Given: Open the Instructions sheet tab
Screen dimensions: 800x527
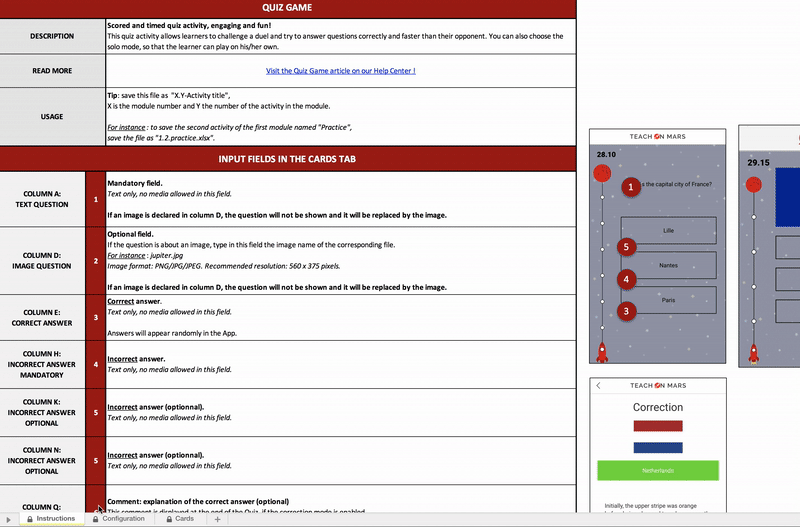Looking at the screenshot, I should (x=50, y=519).
